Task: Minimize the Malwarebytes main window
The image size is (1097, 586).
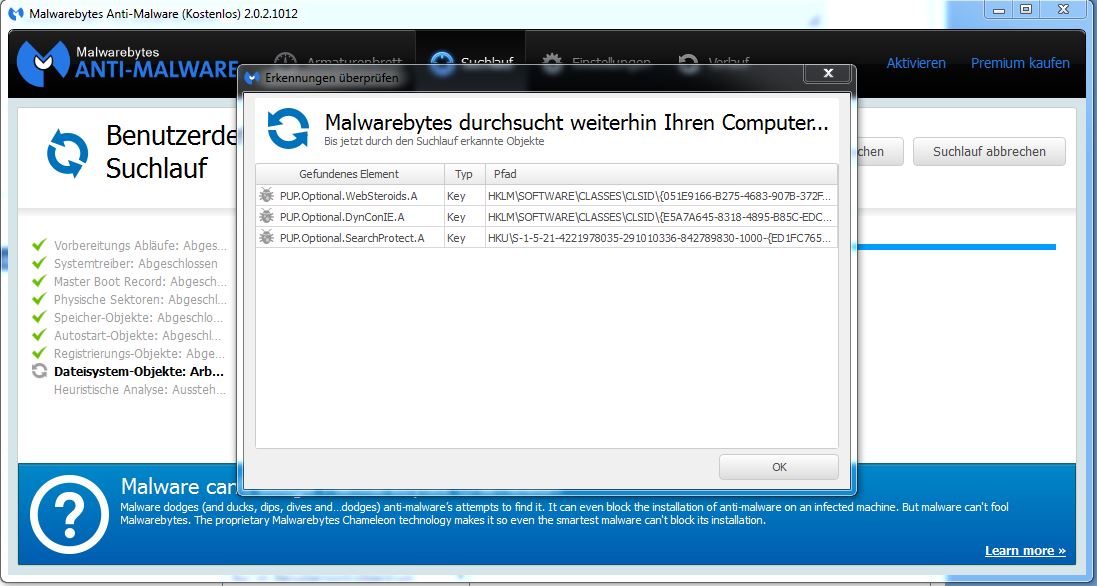Action: (x=999, y=10)
